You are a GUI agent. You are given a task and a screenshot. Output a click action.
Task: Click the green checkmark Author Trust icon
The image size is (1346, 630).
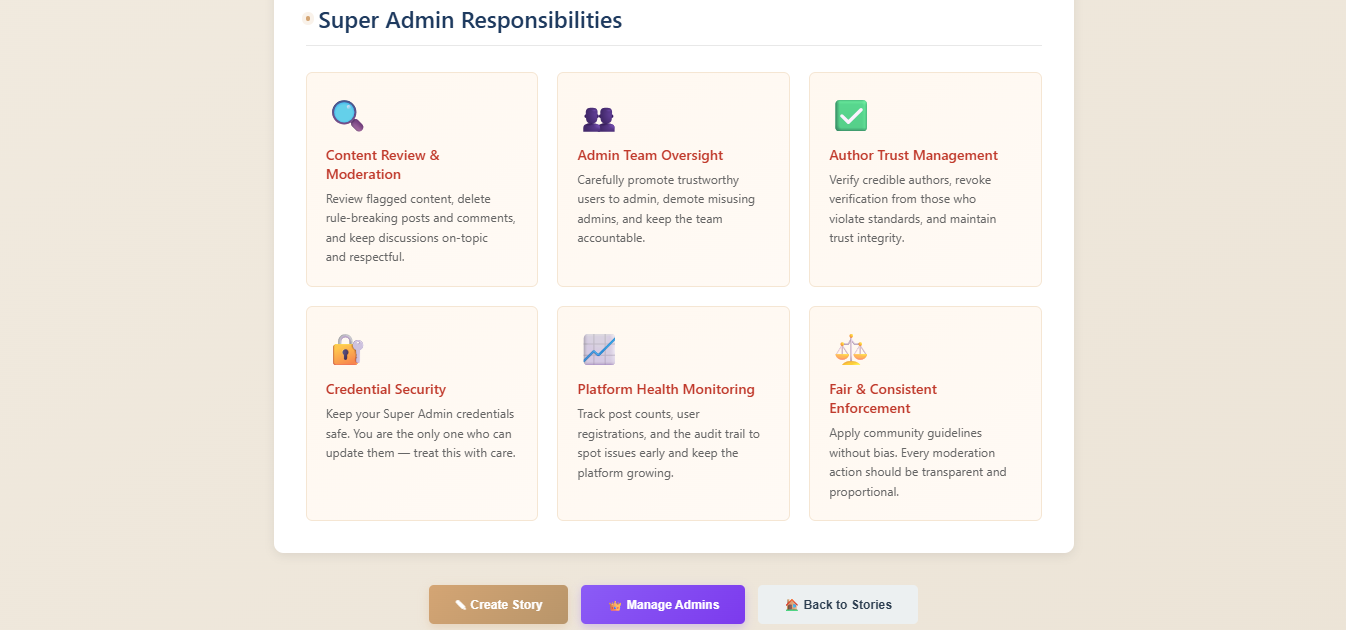point(850,116)
